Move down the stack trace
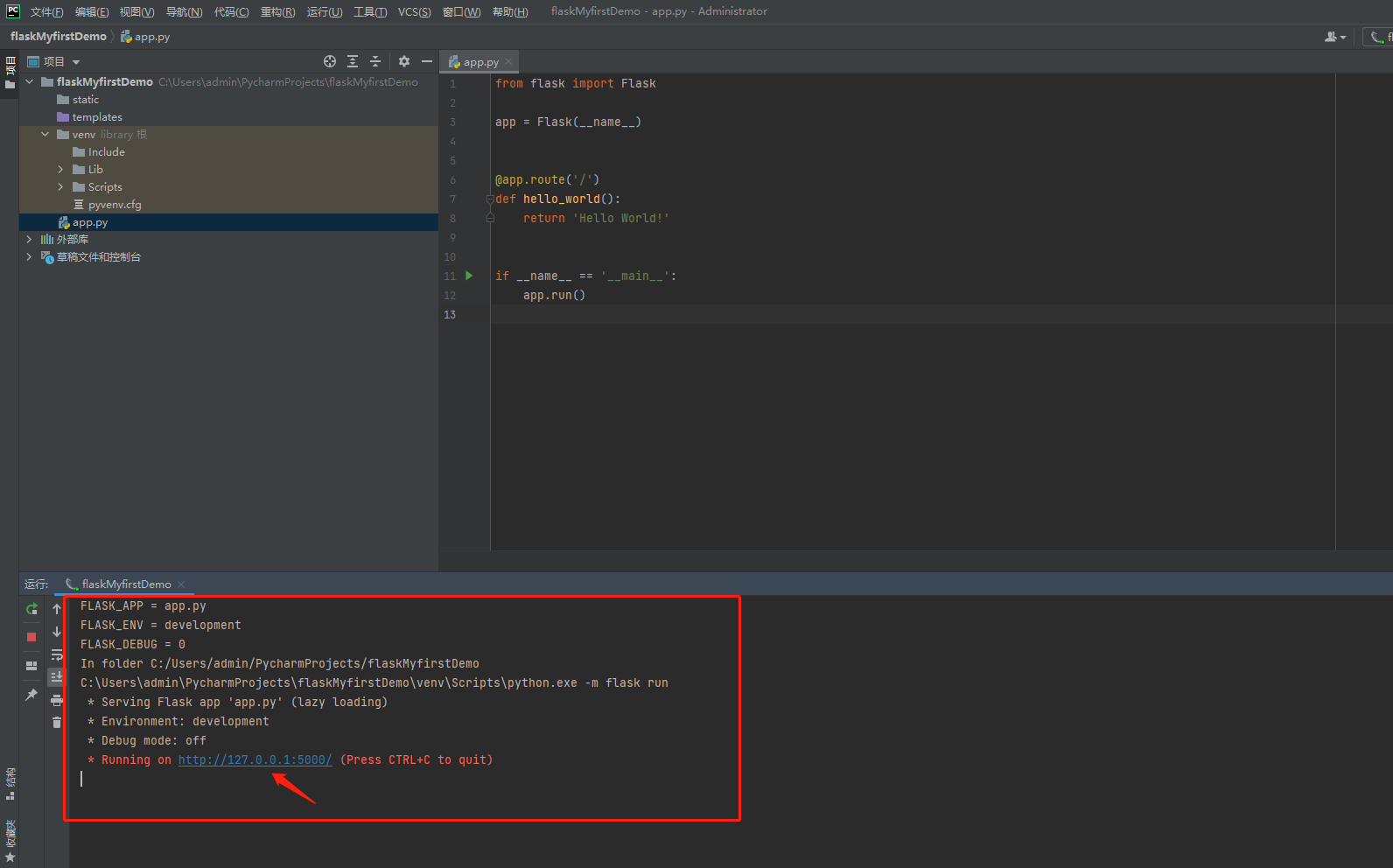 57,632
